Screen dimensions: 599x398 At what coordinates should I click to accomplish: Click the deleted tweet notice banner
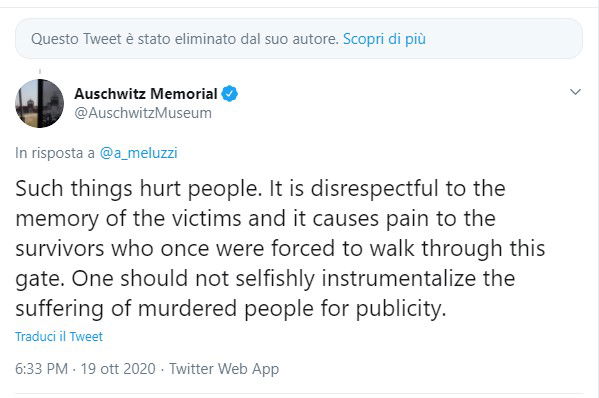pos(299,39)
